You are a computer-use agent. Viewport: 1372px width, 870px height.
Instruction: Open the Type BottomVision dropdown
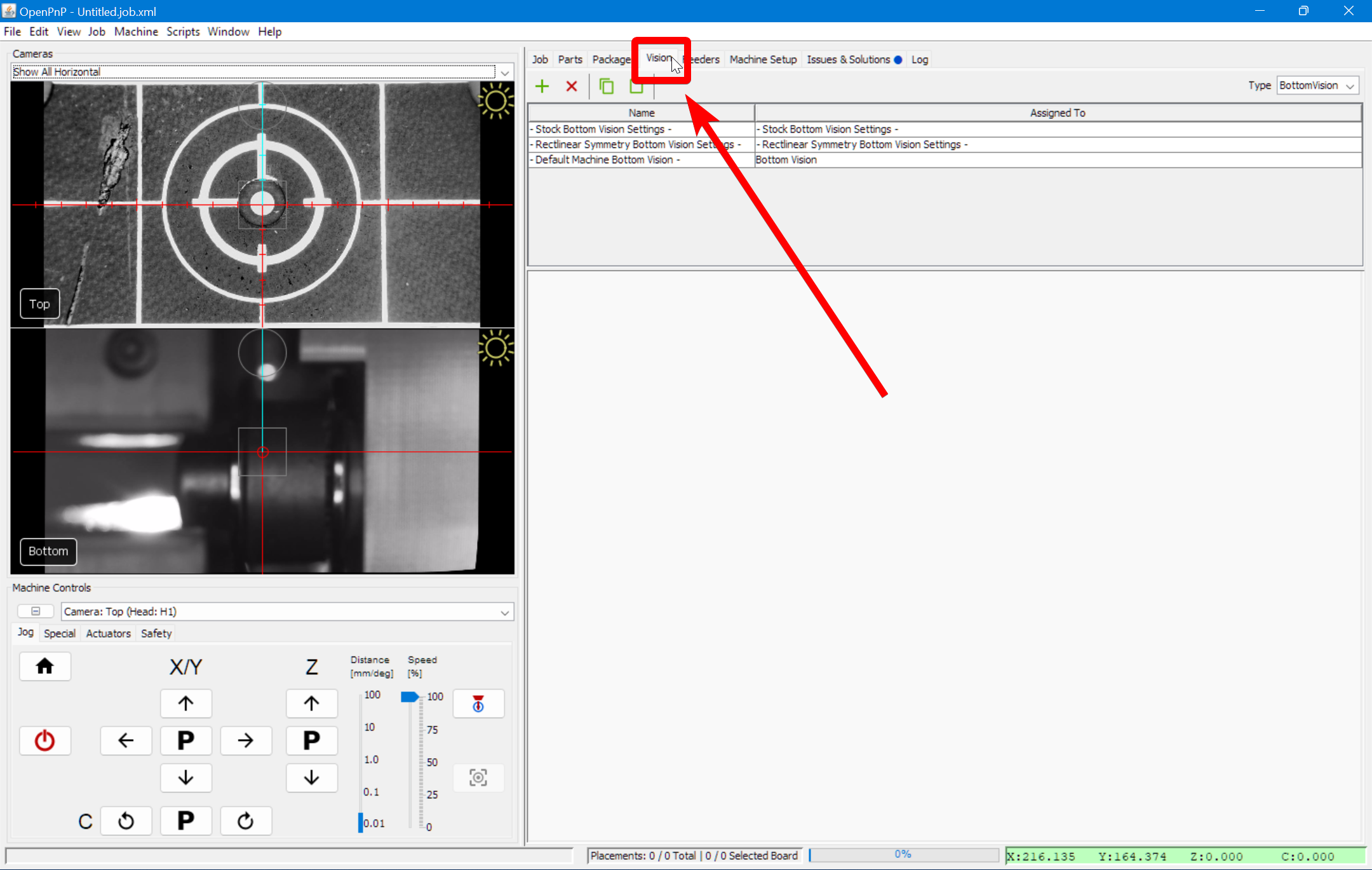pos(1317,86)
